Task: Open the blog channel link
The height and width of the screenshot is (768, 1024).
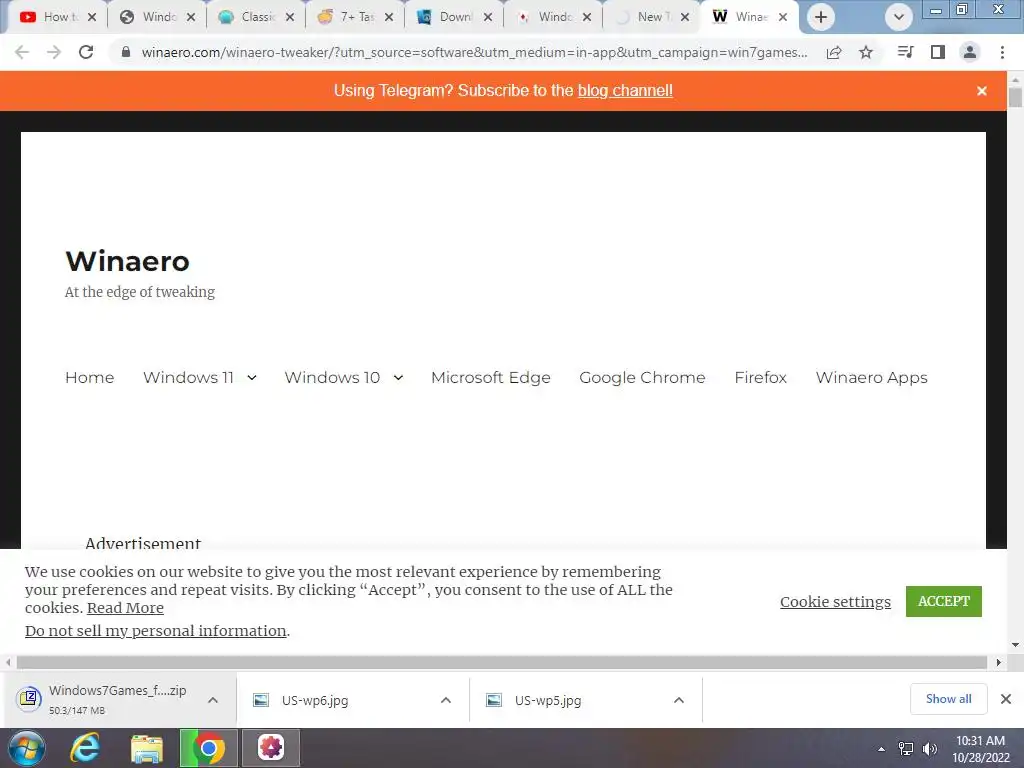Action: [625, 91]
